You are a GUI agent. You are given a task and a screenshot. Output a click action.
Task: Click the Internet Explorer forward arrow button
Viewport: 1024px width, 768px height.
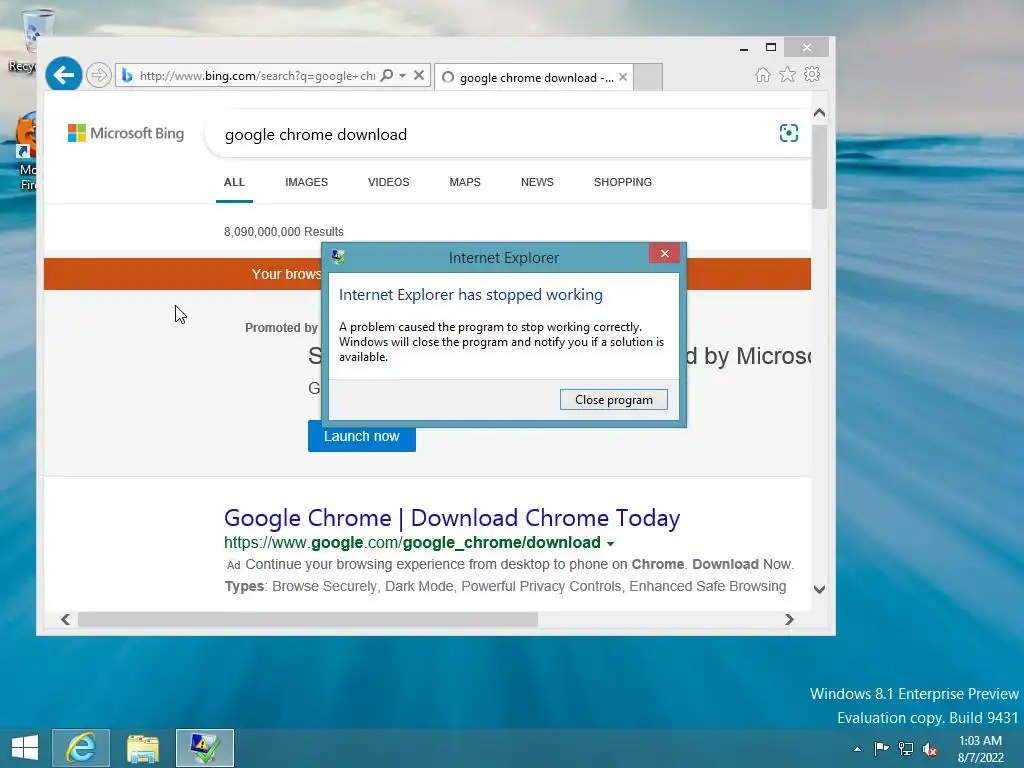tap(99, 75)
